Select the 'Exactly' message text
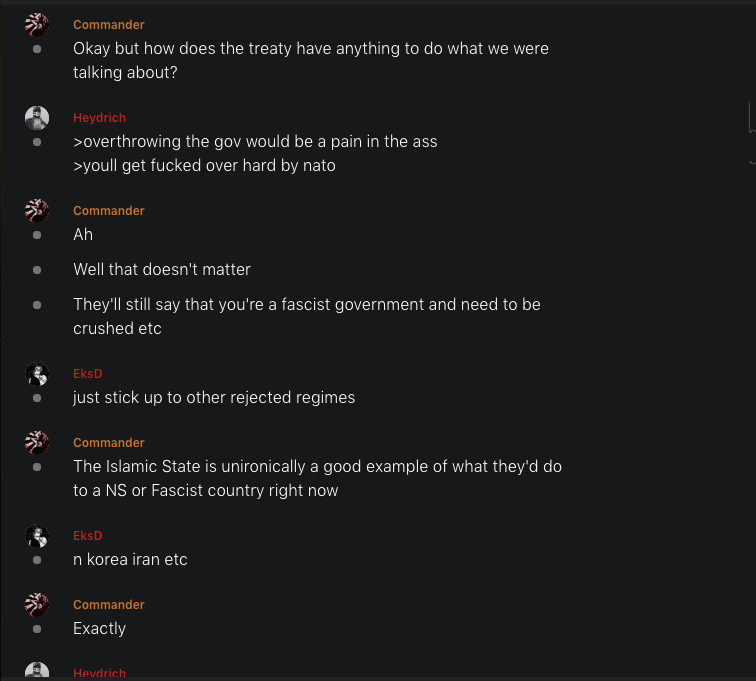 [100, 628]
